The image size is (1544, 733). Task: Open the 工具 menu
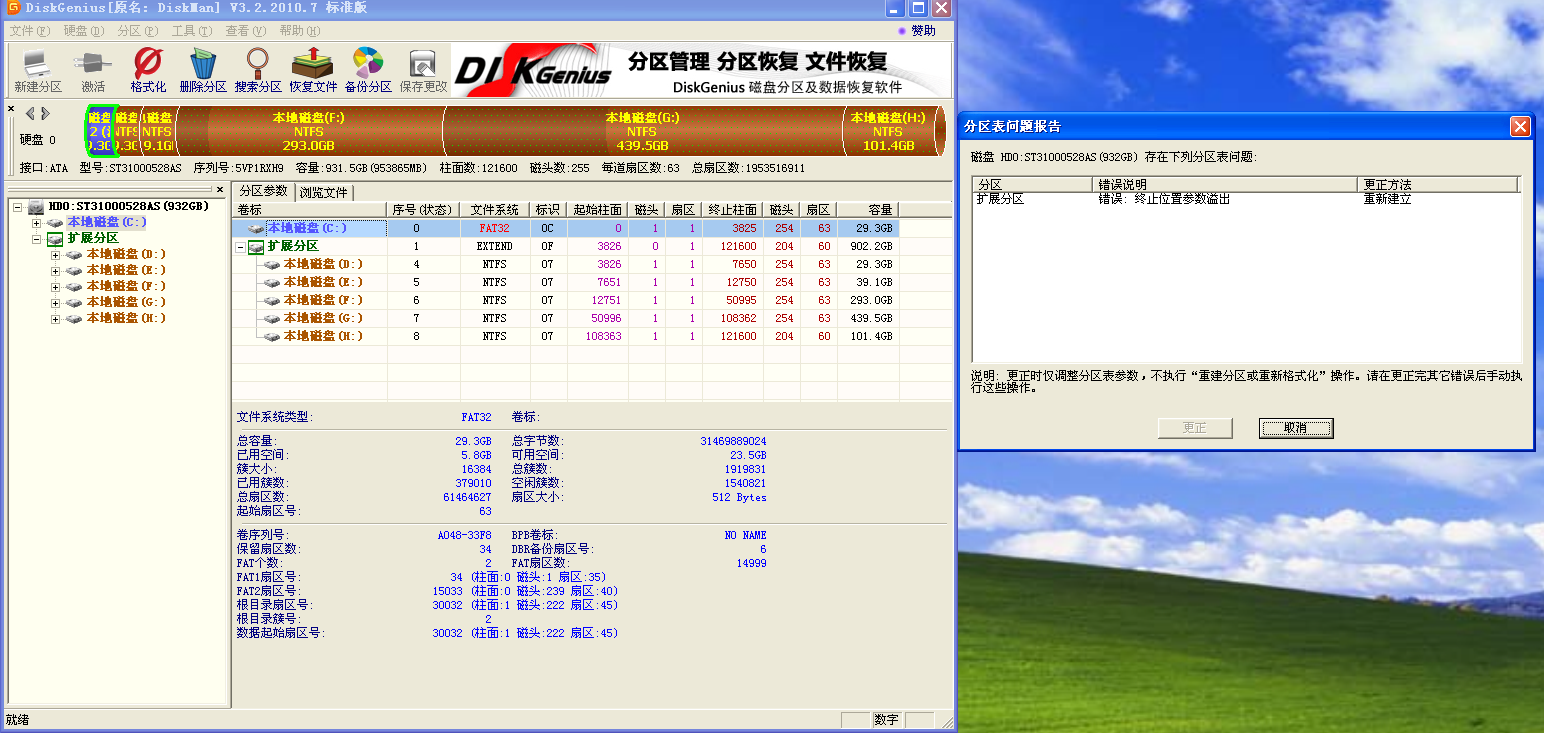pyautogui.click(x=191, y=31)
